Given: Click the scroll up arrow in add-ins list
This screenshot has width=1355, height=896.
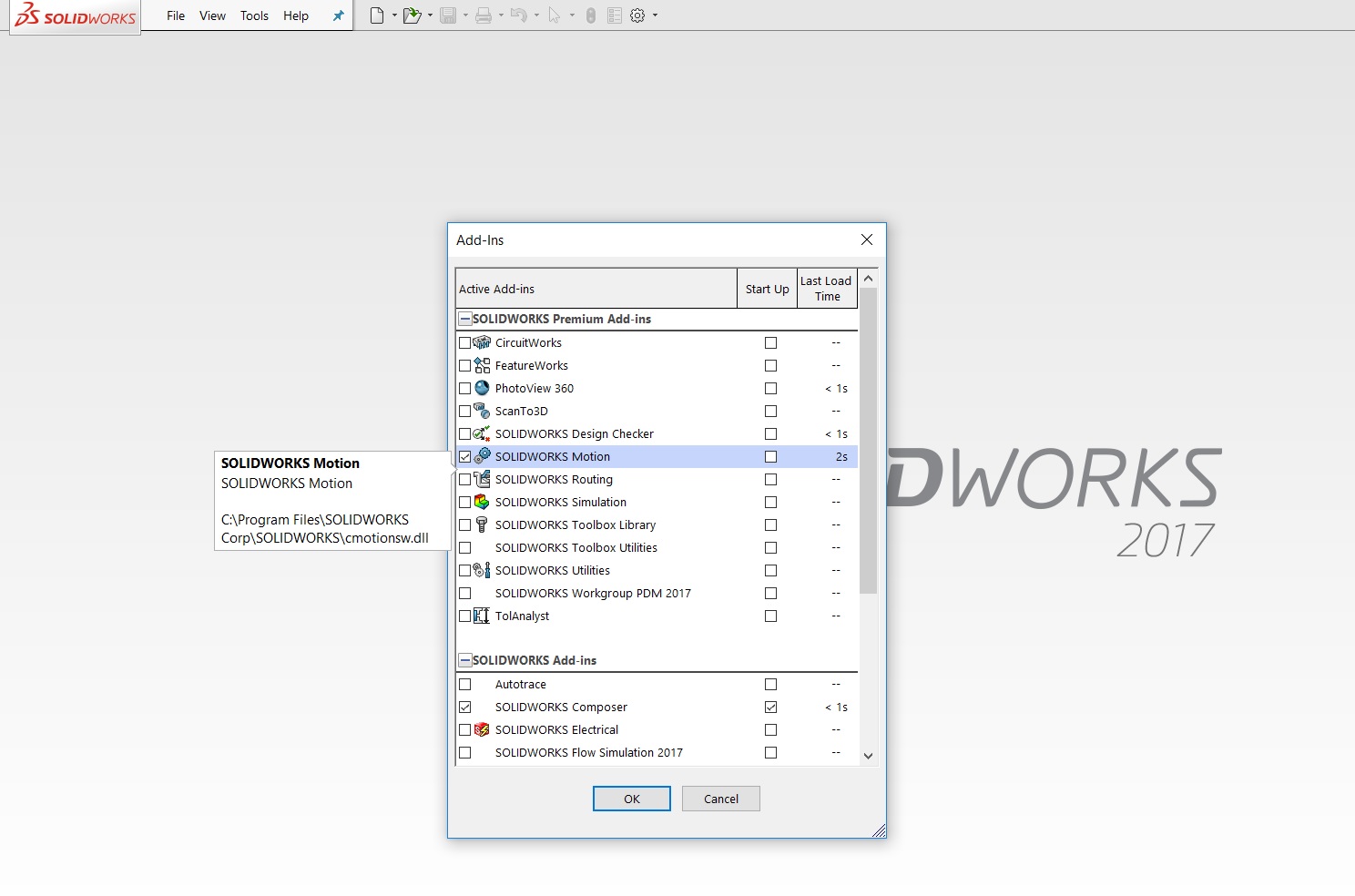Looking at the screenshot, I should click(x=868, y=278).
